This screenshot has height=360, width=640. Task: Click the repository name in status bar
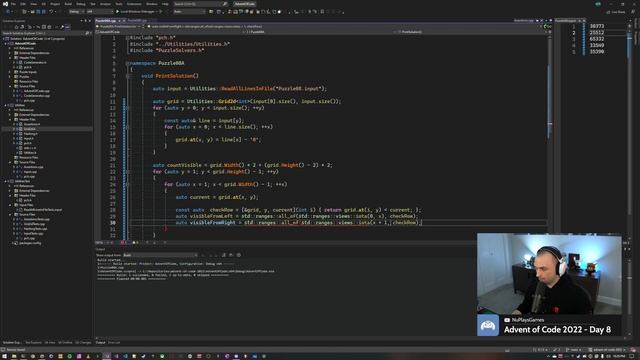pyautogui.click(x=608, y=350)
